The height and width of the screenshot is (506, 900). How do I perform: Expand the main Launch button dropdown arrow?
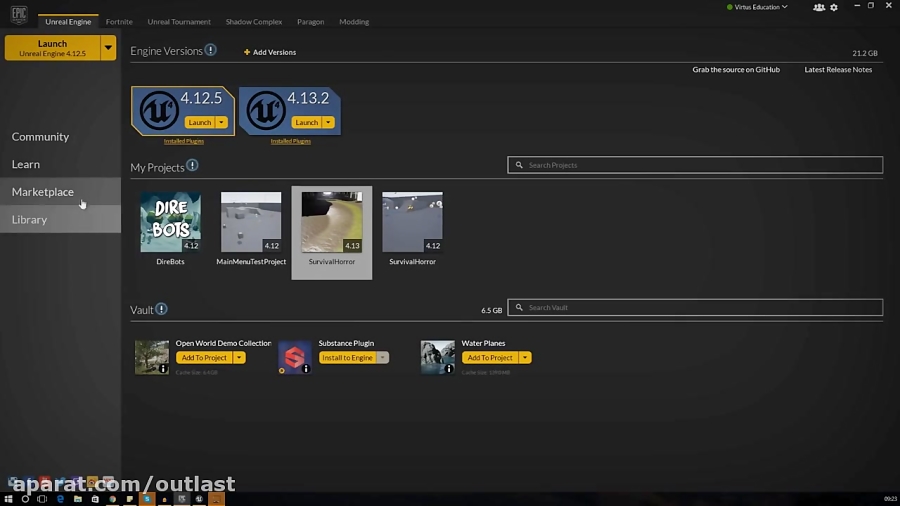108,48
